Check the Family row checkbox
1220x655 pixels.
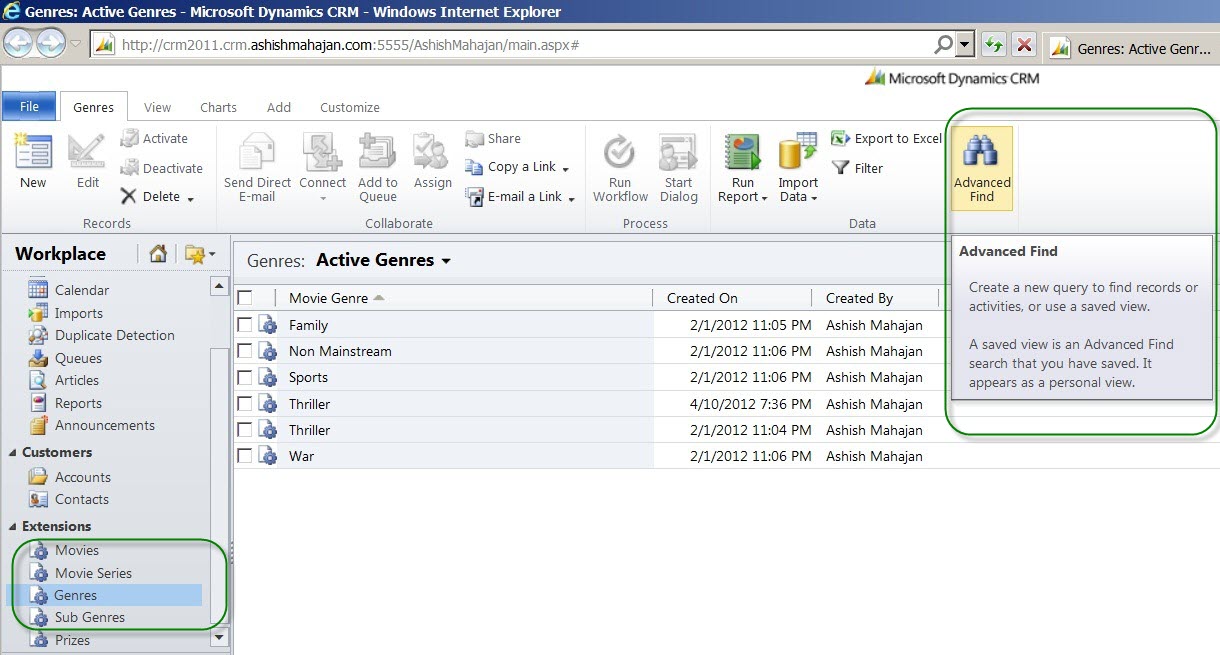point(245,324)
